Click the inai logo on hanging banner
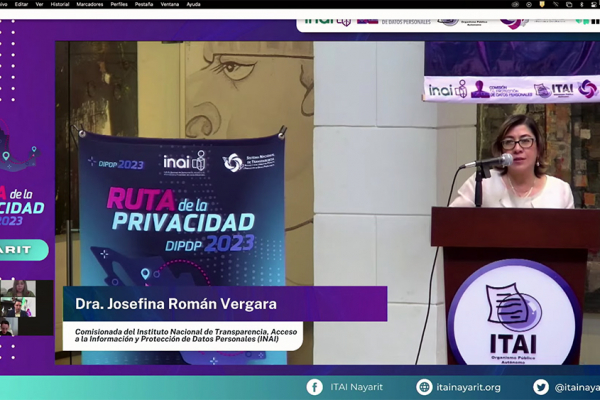600x400 pixels. (x=448, y=91)
